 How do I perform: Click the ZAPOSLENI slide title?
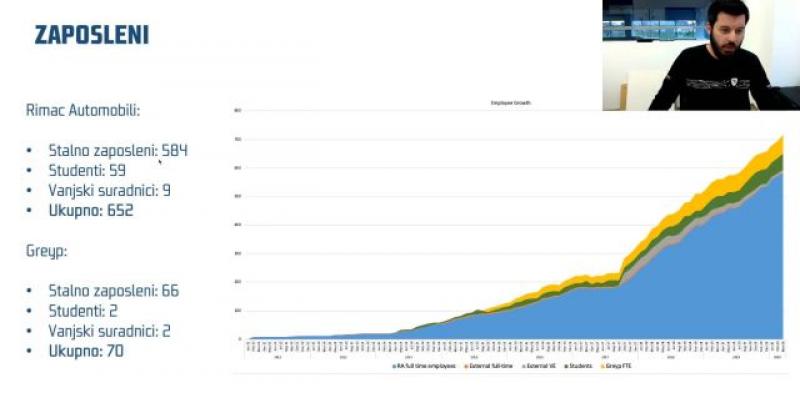tap(91, 35)
